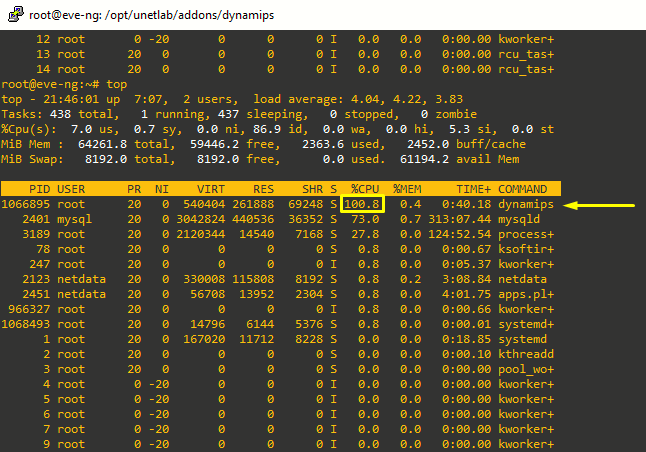This screenshot has height=452, width=646.
Task: Click the window title 'root@eve-ng: /opt/unetlab/addons/dynamips'
Action: point(151,15)
